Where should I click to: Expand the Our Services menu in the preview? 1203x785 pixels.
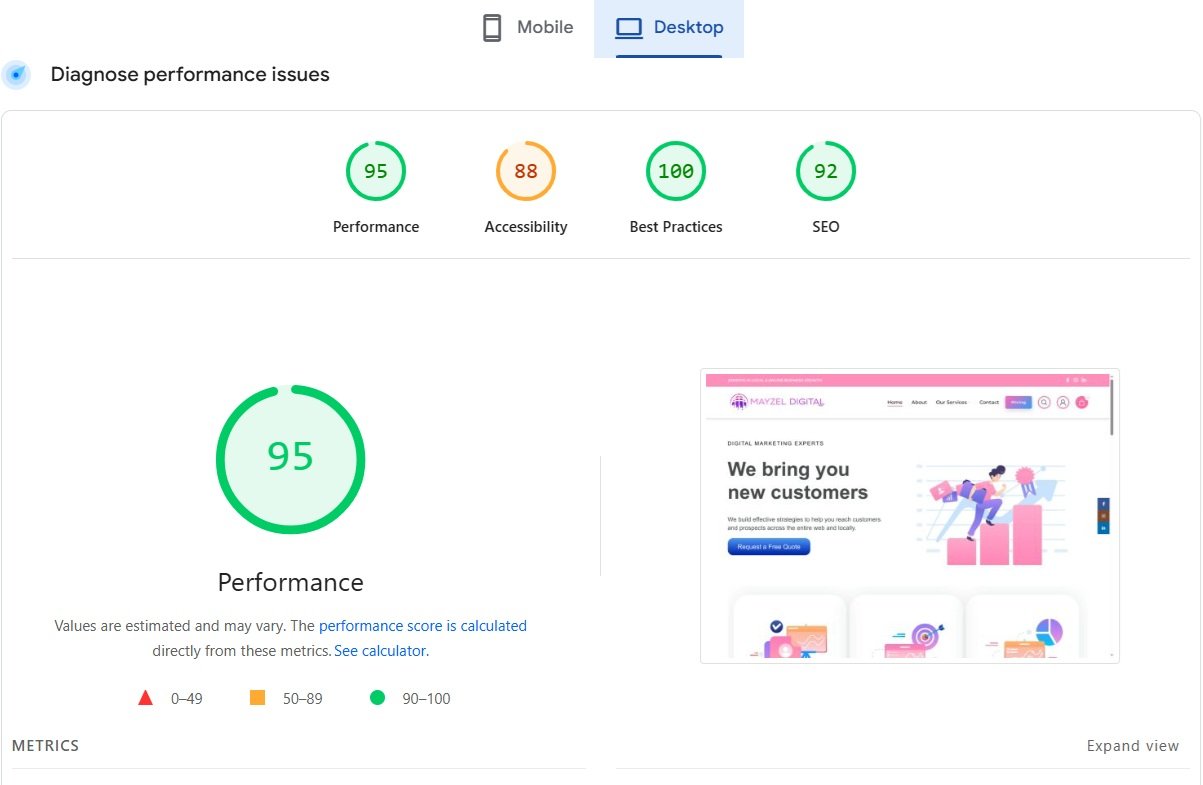(951, 402)
